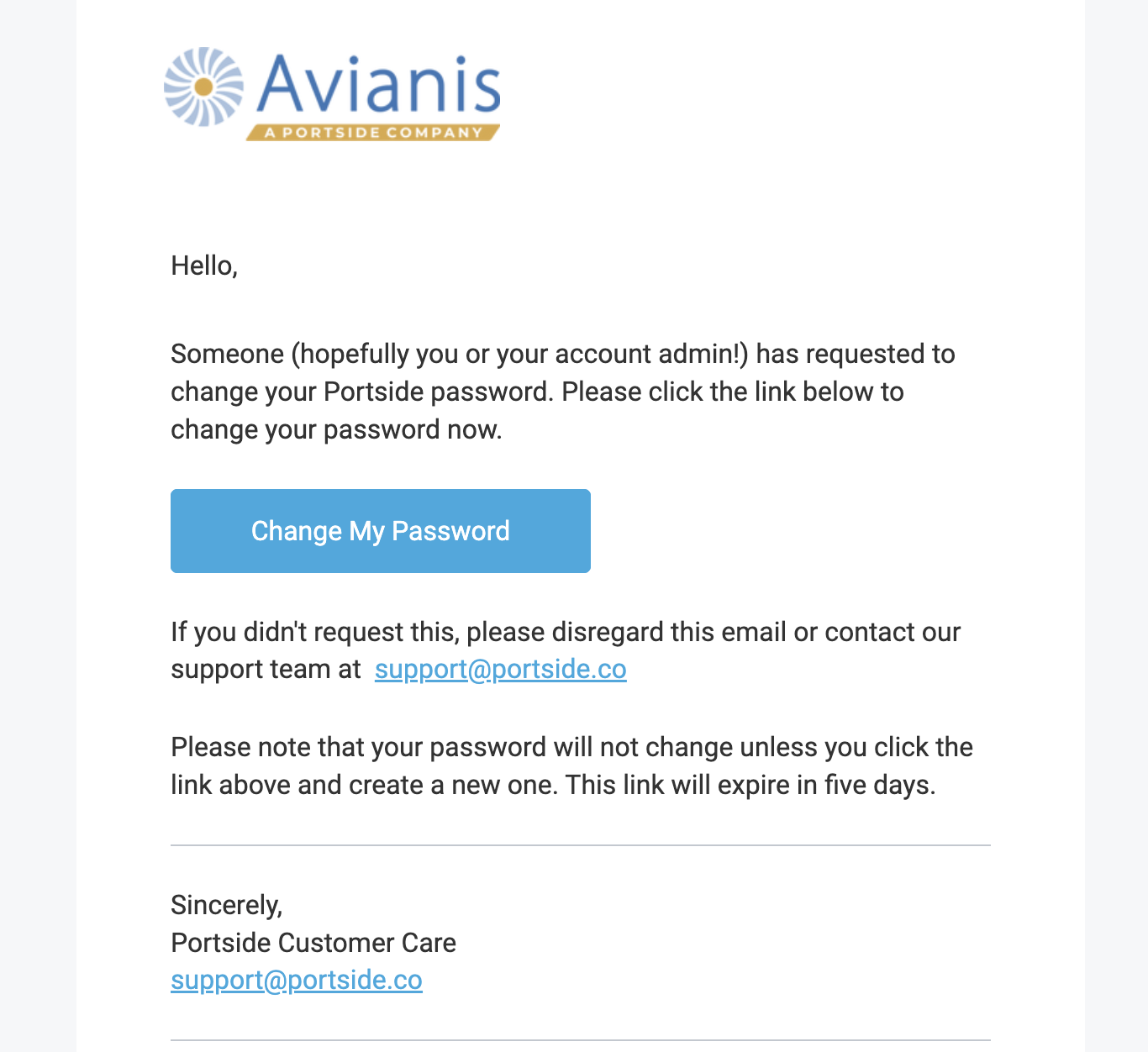Click the divider line below the signature email
This screenshot has width=1148, height=1052.
pos(580,1040)
